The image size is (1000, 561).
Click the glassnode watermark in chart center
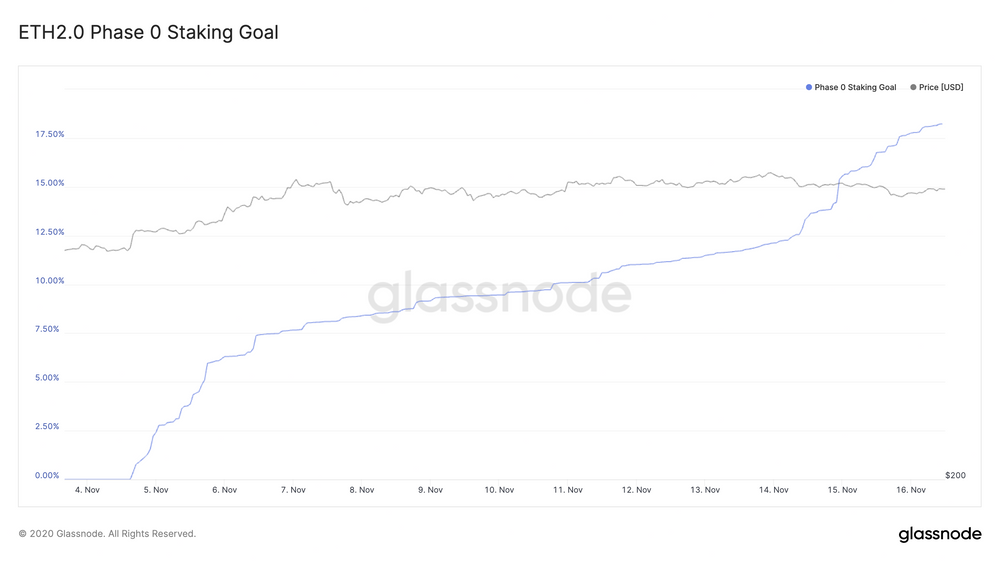click(499, 294)
